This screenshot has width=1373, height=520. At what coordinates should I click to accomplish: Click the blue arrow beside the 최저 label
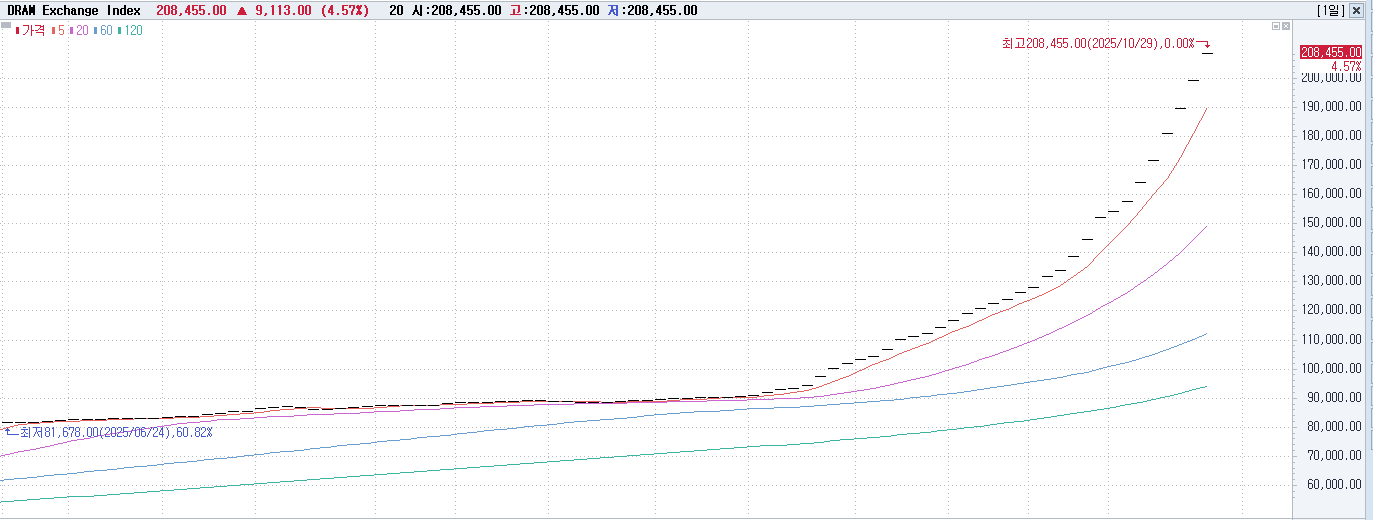[9, 431]
